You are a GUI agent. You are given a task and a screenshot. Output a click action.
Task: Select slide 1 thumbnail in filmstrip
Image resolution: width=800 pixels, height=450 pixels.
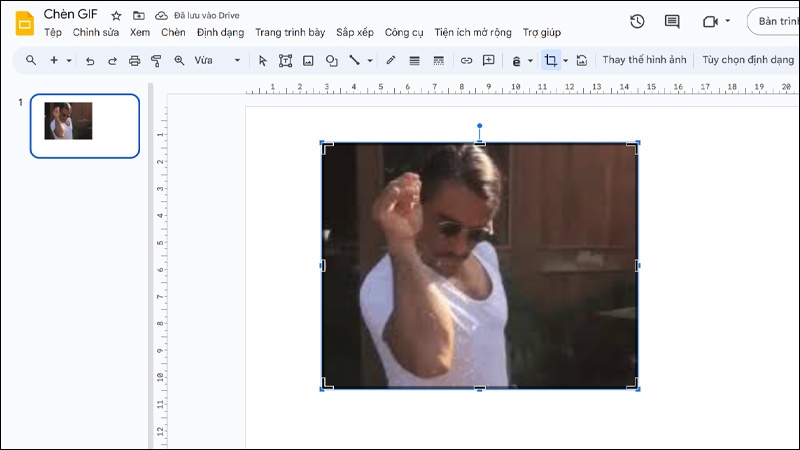click(85, 126)
